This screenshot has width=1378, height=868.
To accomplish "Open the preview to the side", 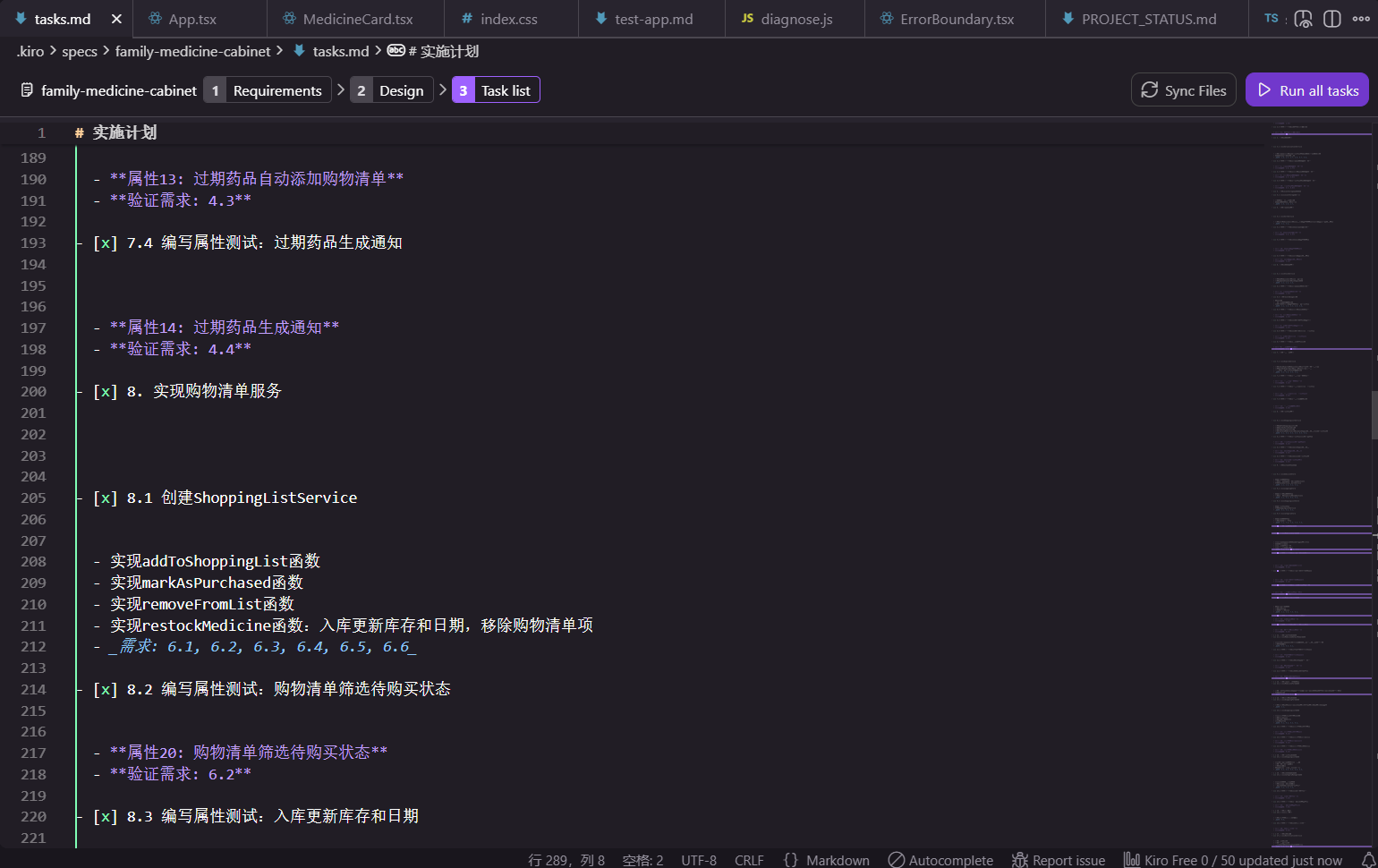I will click(1304, 19).
